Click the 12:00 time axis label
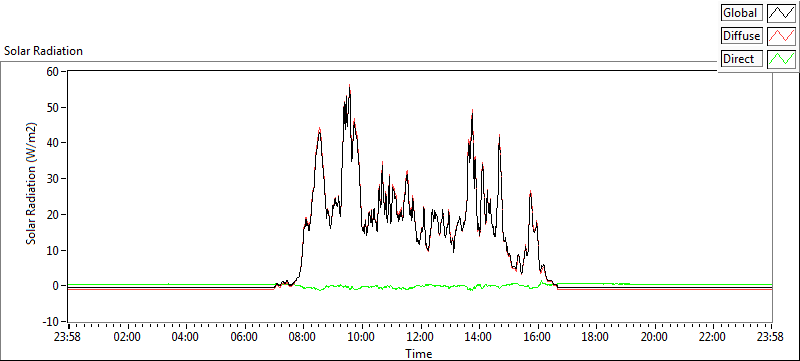The image size is (800, 361). (x=421, y=337)
